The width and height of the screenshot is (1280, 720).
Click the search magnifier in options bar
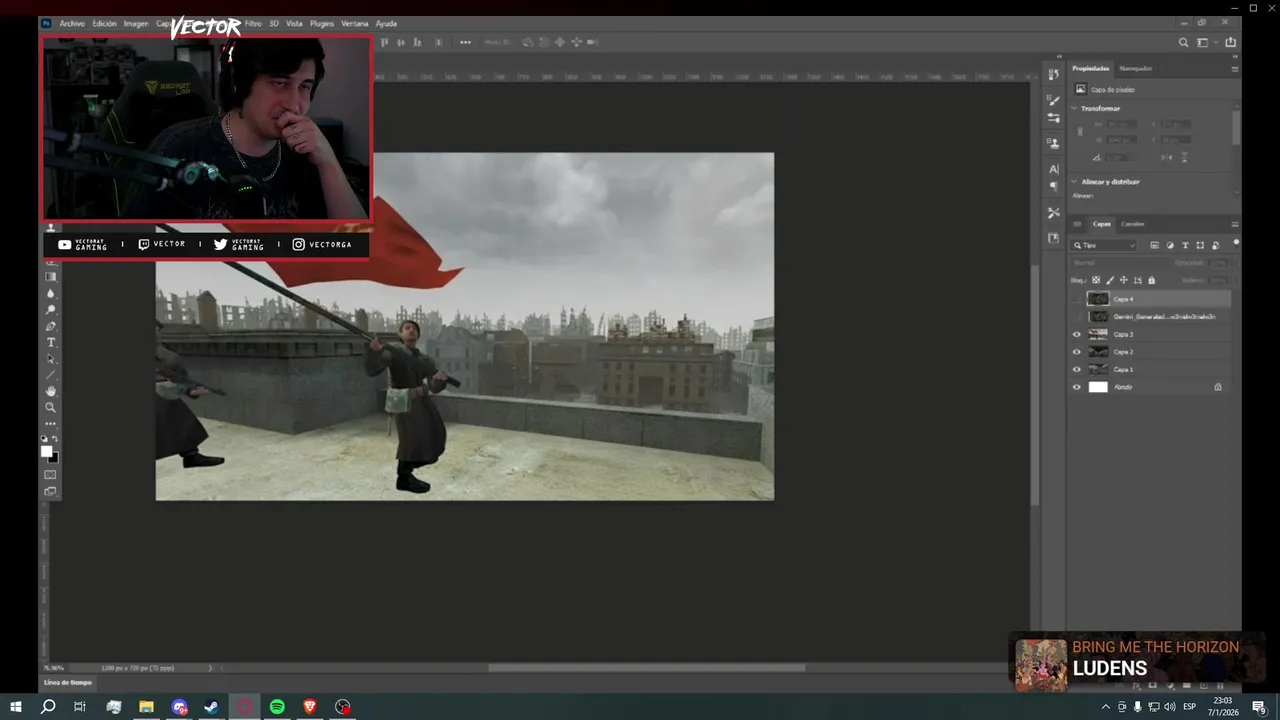coord(1184,42)
